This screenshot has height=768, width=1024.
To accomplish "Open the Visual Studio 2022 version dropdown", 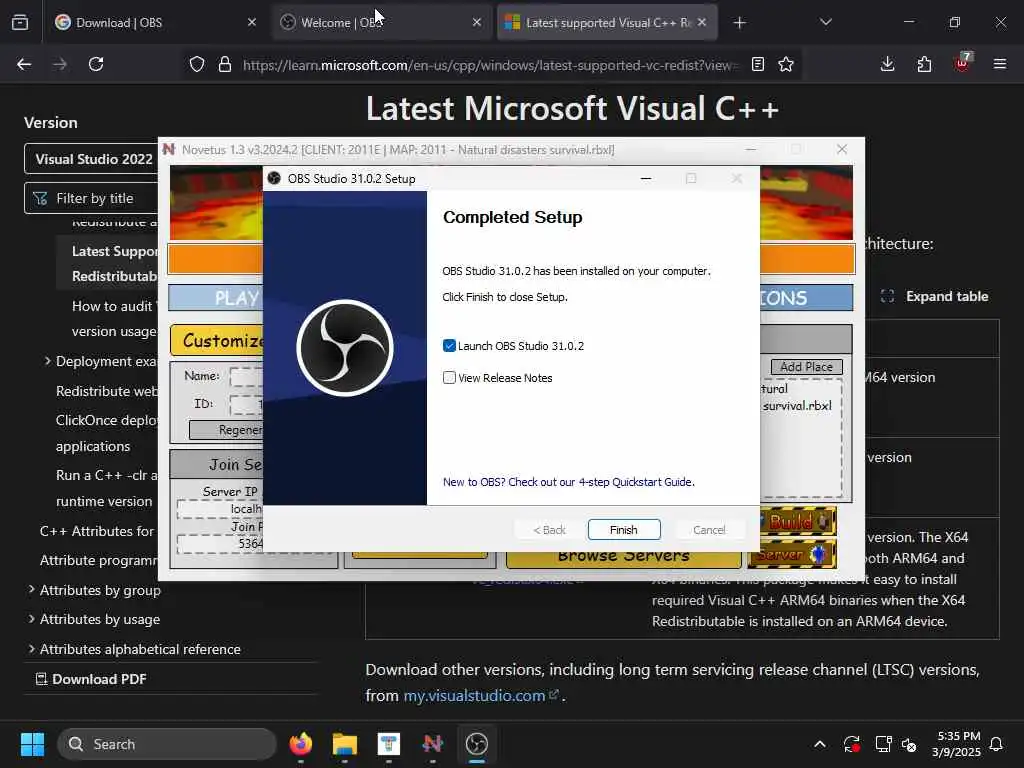I will (91, 159).
